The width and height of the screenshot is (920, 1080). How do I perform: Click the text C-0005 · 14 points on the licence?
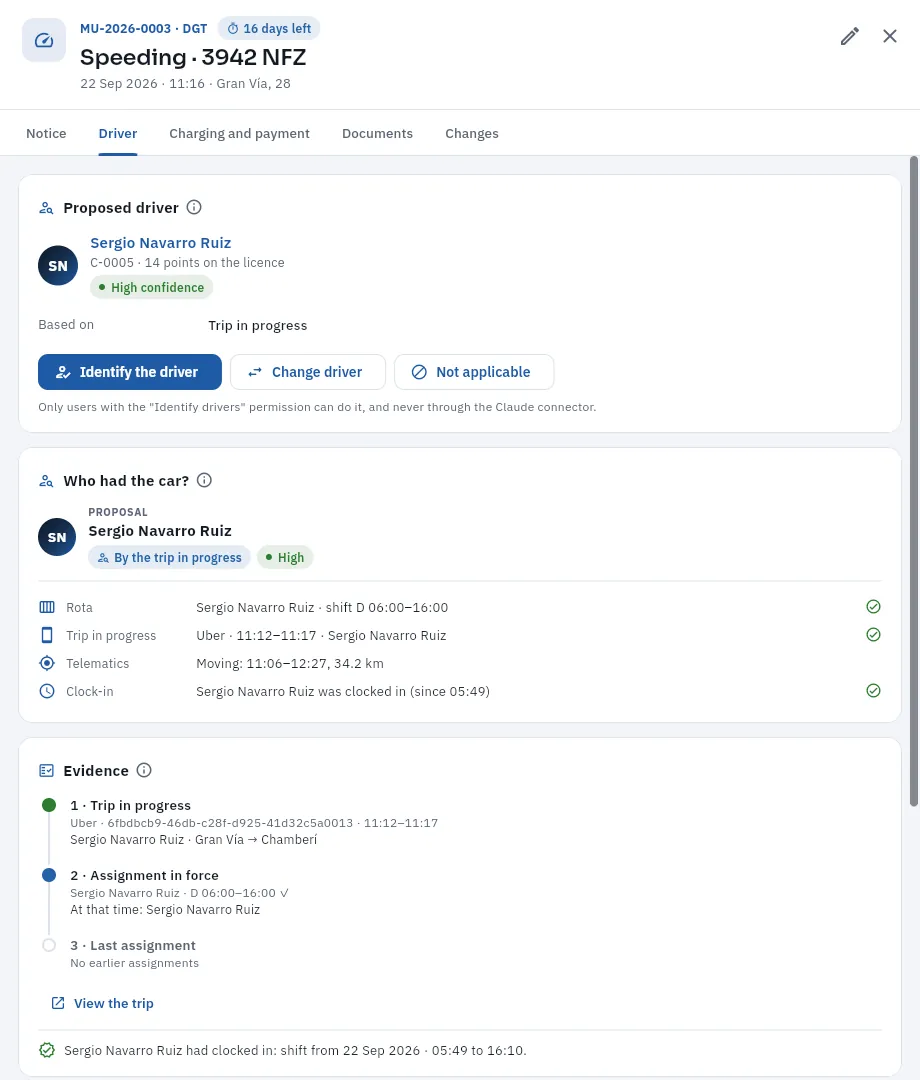click(x=187, y=262)
